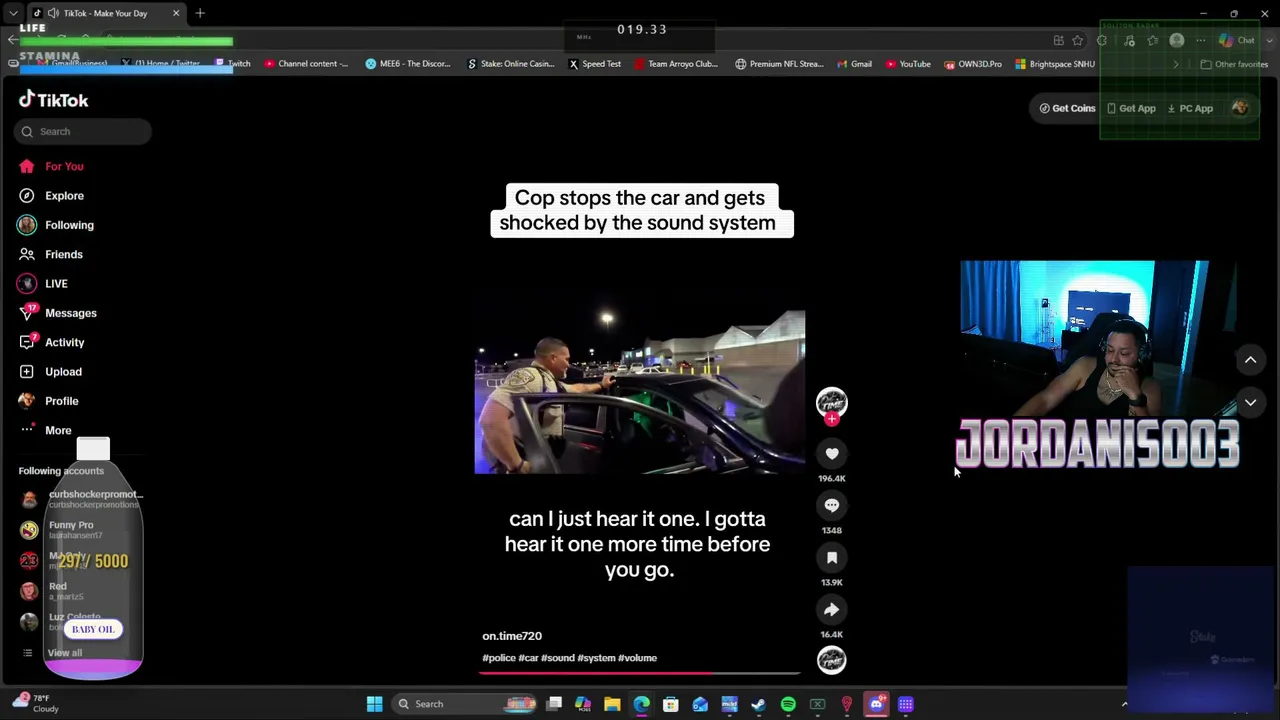Open Steam from the taskbar
Viewport: 1280px width, 720px height.
coord(758,704)
